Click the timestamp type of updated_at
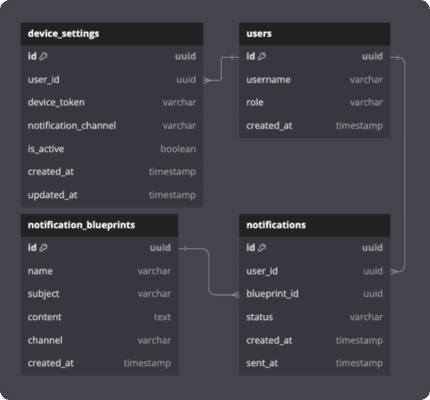The width and height of the screenshot is (430, 400). [x=172, y=195]
